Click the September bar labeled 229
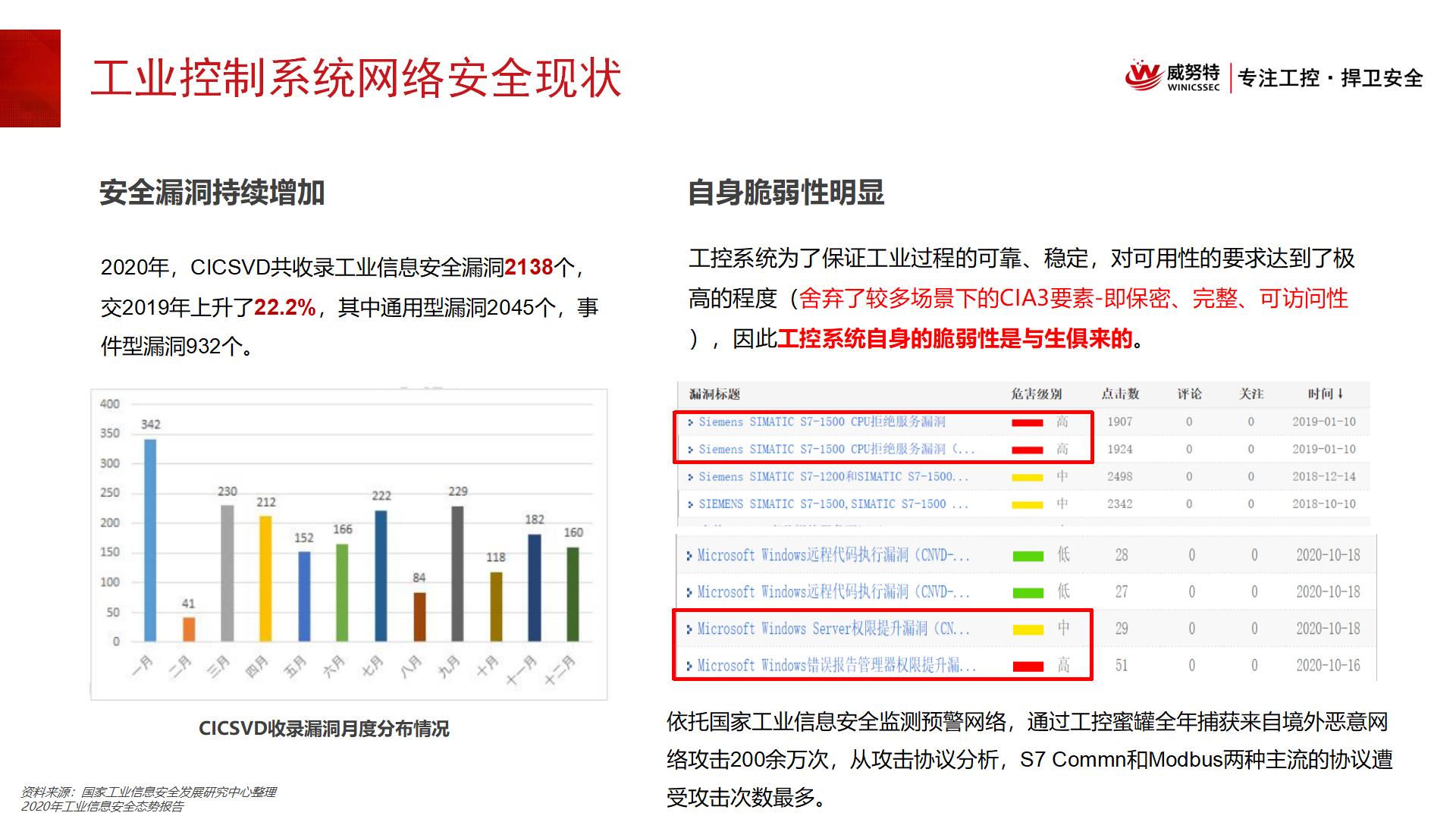This screenshot has height=819, width=1456. [x=457, y=573]
